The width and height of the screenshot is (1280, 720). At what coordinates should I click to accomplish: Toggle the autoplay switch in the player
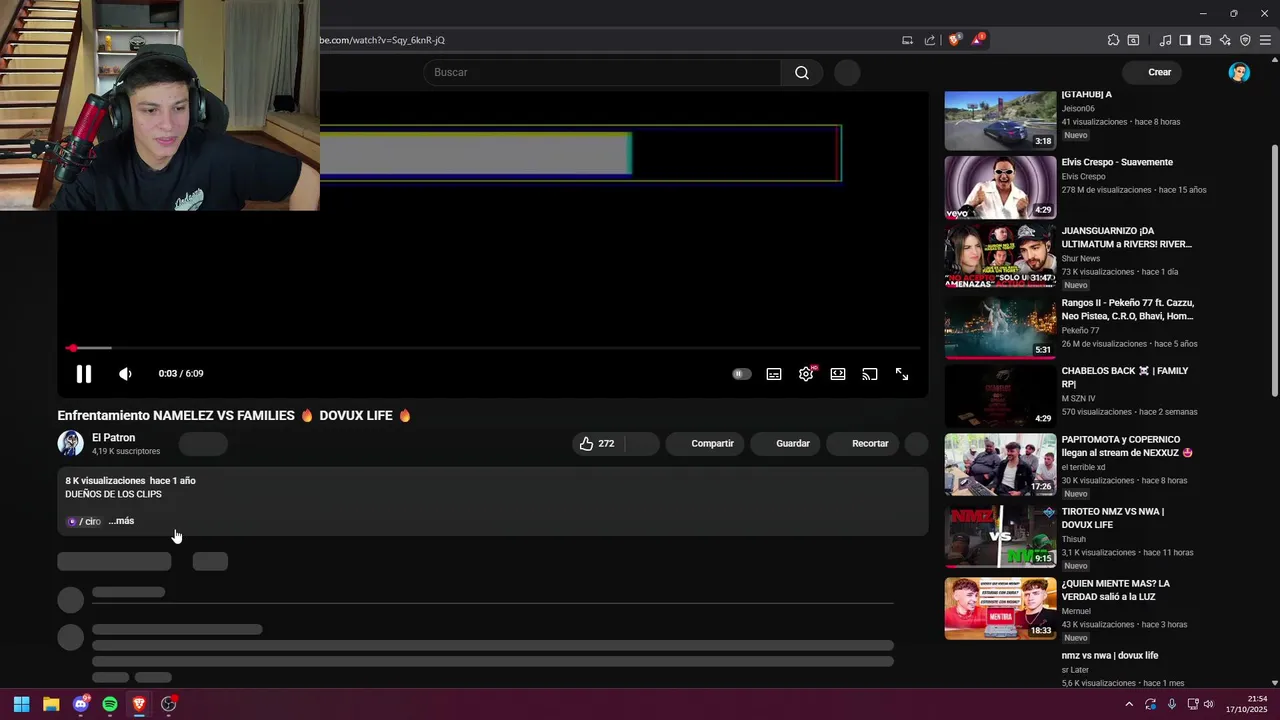(741, 374)
